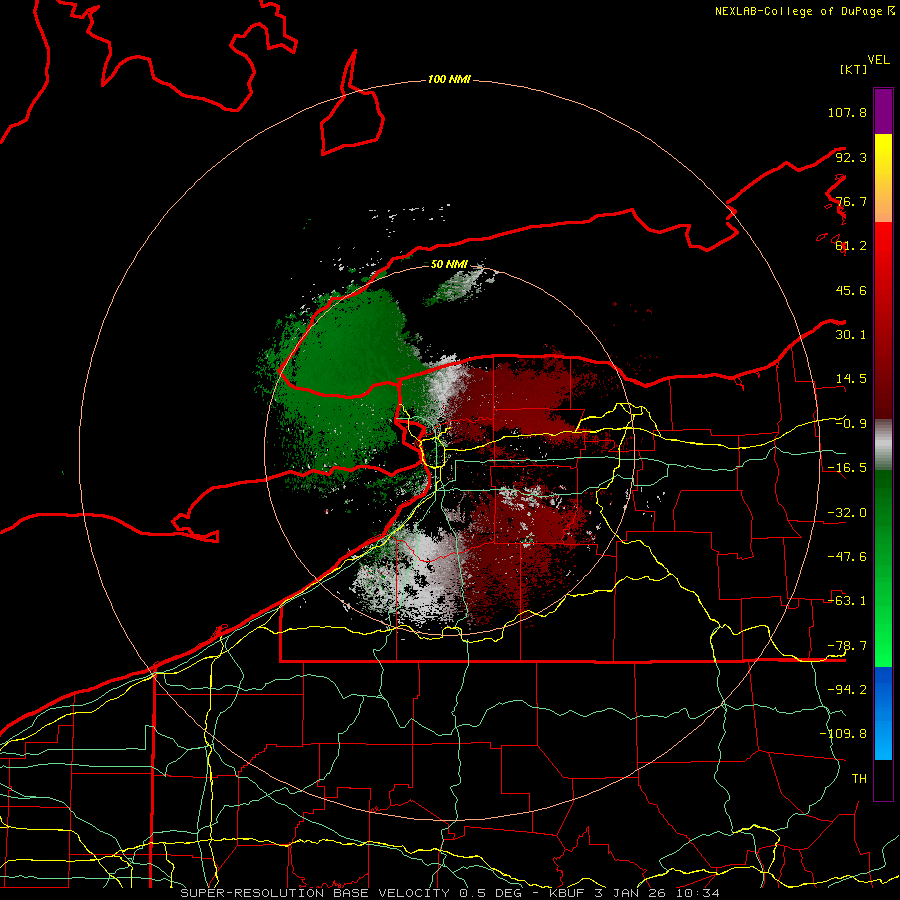This screenshot has height=900, width=900.
Task: Click the 100 NMI range ring label
Action: click(449, 79)
